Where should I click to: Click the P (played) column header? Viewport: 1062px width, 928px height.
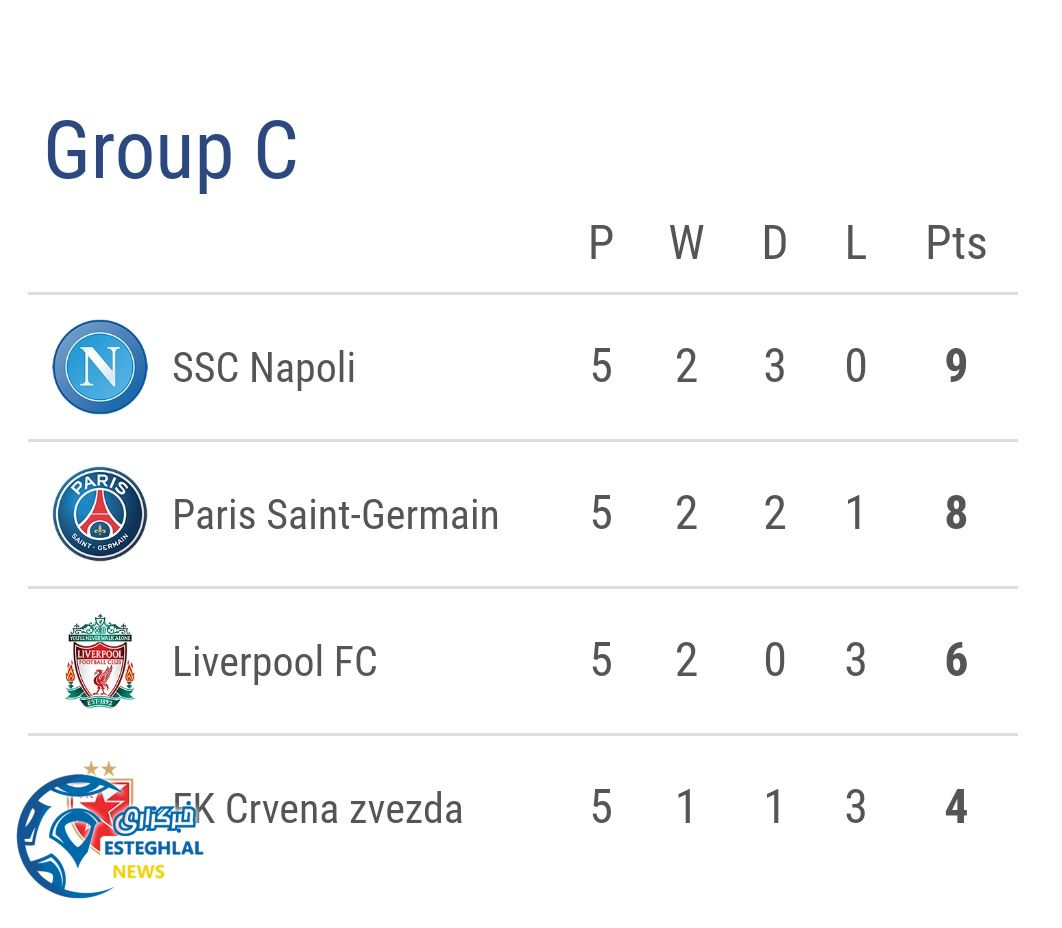tap(601, 243)
